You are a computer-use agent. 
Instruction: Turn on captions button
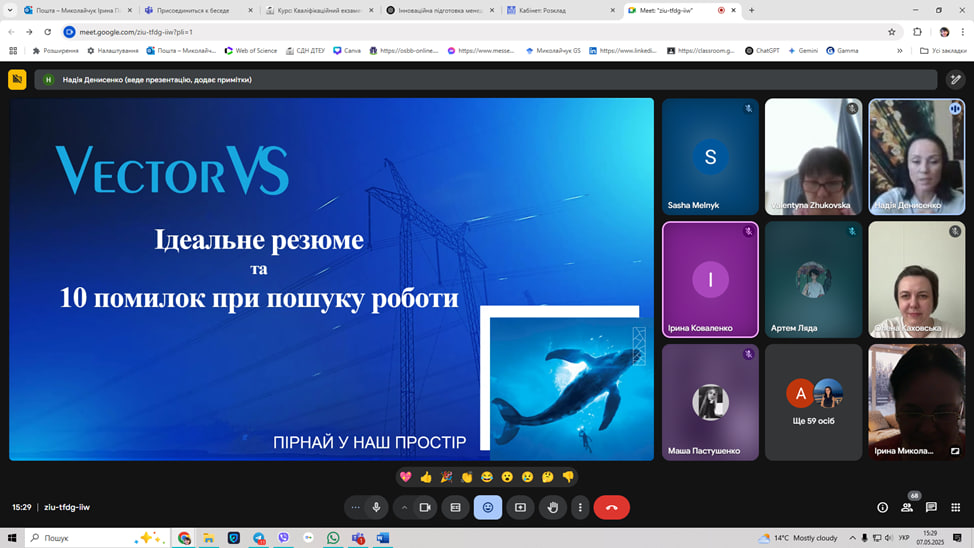[455, 508]
